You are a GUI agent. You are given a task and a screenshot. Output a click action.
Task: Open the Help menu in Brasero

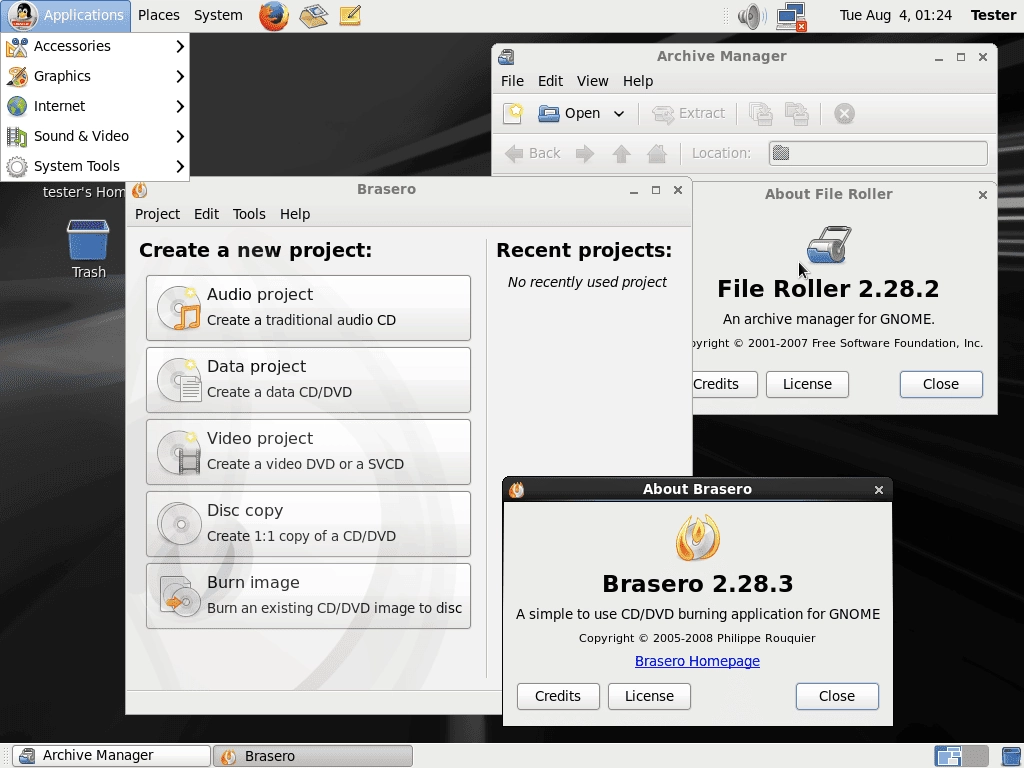295,214
